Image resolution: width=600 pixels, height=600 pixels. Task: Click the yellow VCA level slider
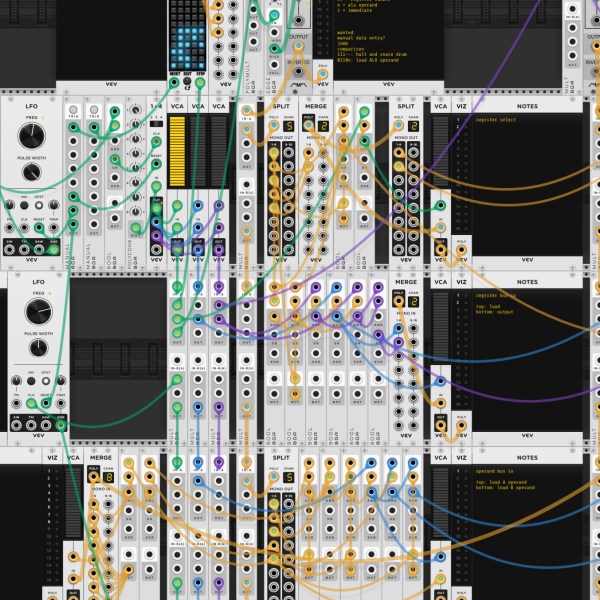[x=177, y=152]
